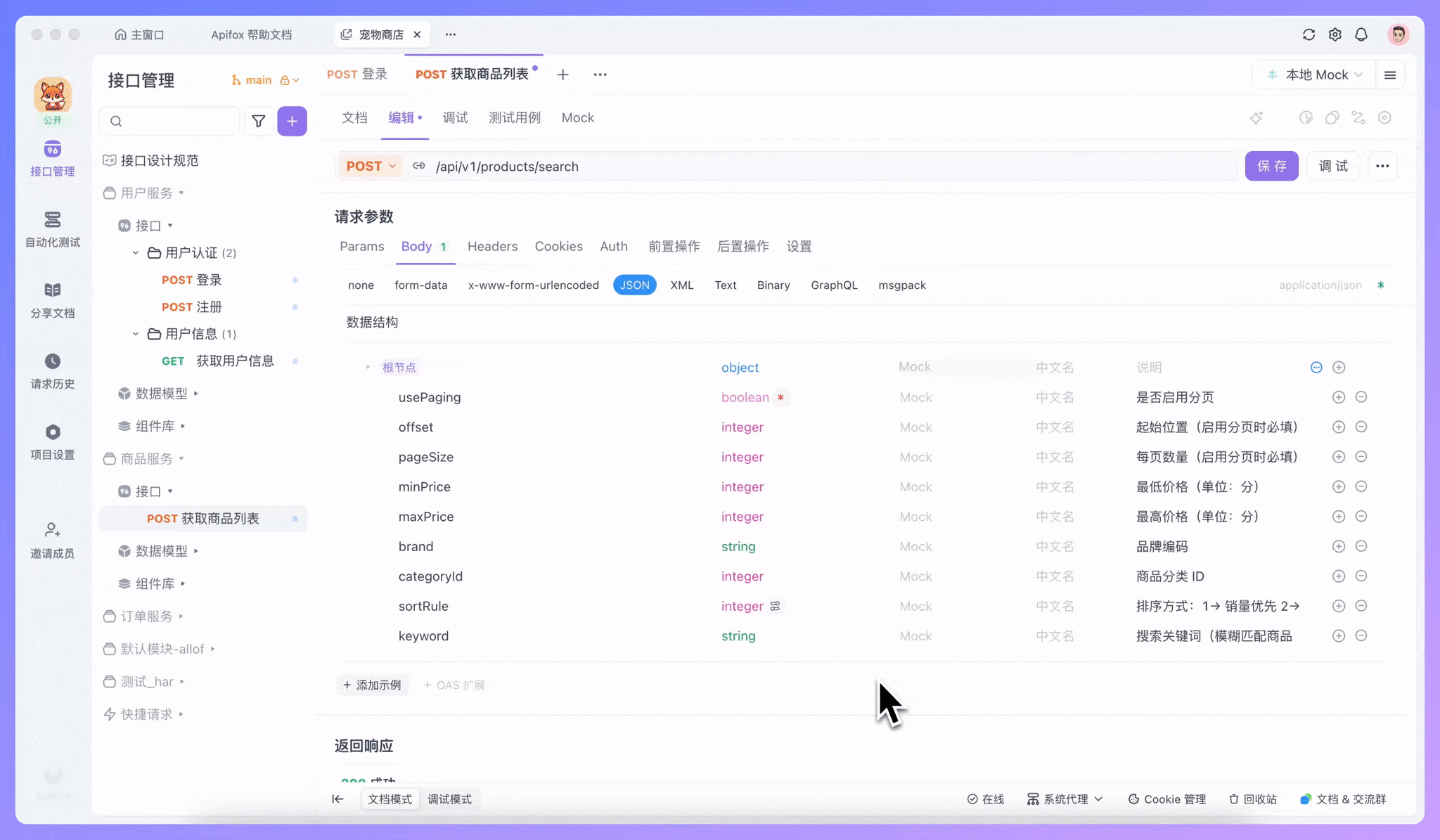Screen dimensions: 1440x840
Task: Click the purple plus icon to add an API
Action: (x=292, y=121)
